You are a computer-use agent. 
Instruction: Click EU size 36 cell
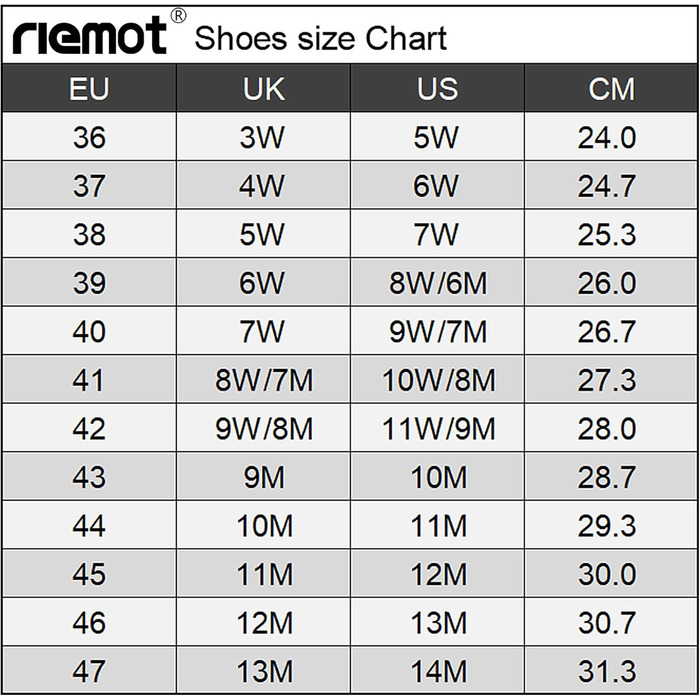point(89,137)
